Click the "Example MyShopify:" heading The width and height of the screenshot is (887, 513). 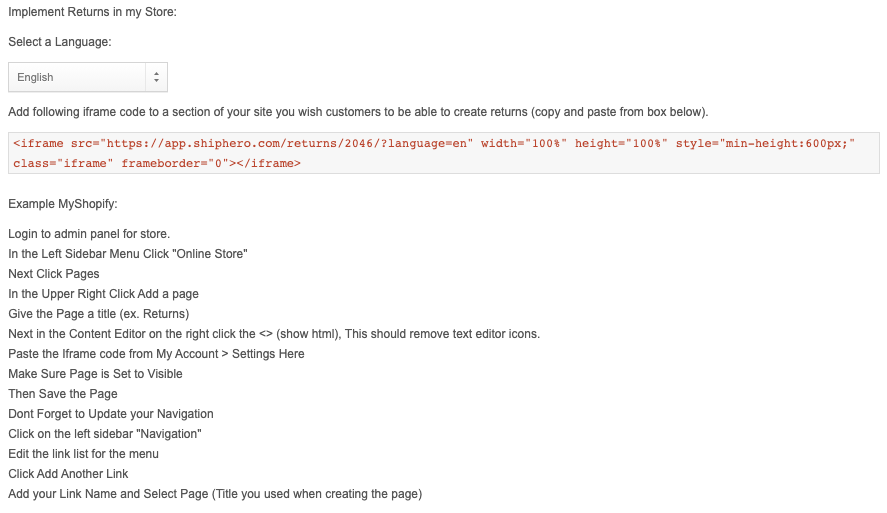click(63, 204)
